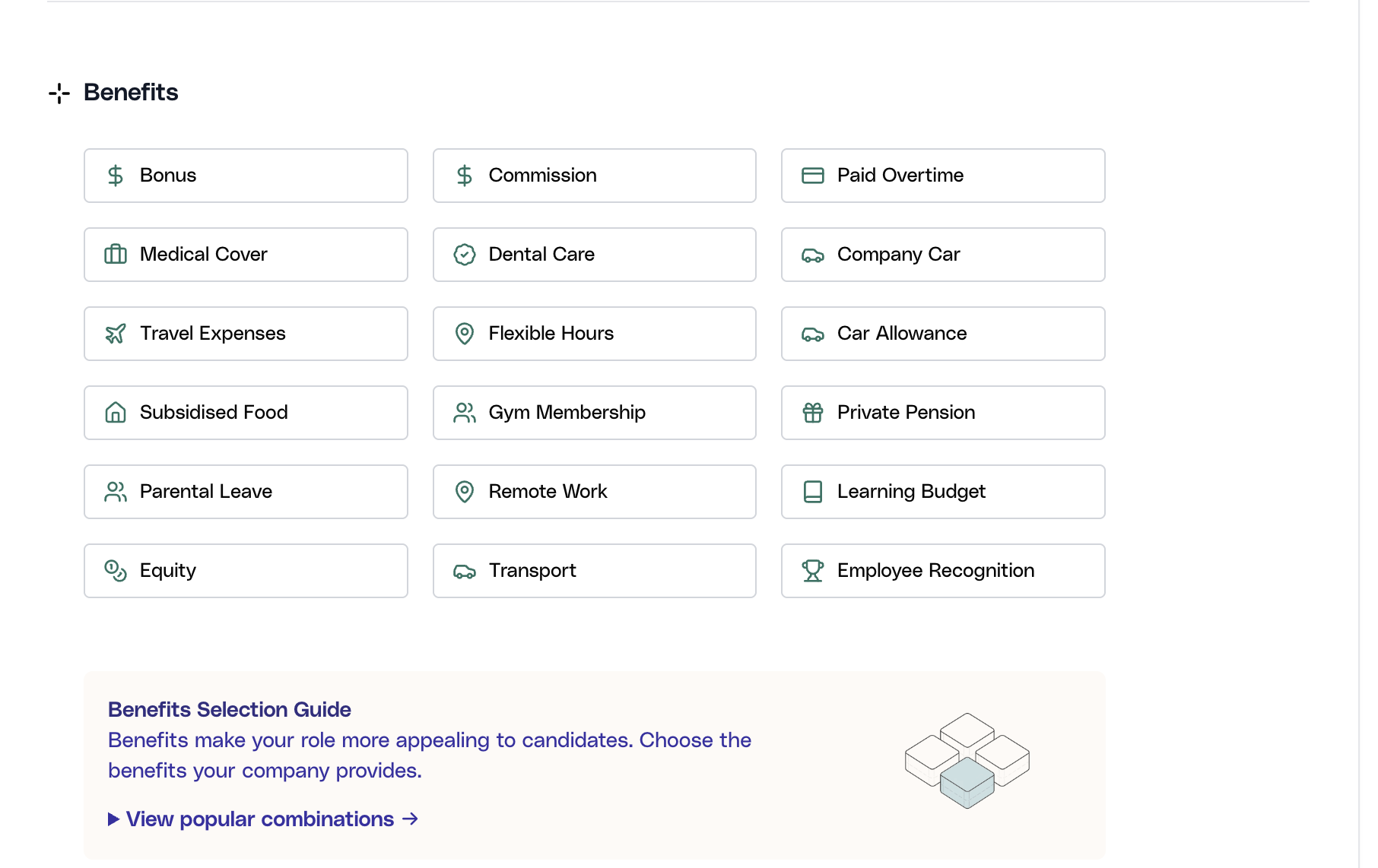Screen dimensions: 1378x868
Task: Click the sparkle icon beside the Benefits heading
Action: 59,93
